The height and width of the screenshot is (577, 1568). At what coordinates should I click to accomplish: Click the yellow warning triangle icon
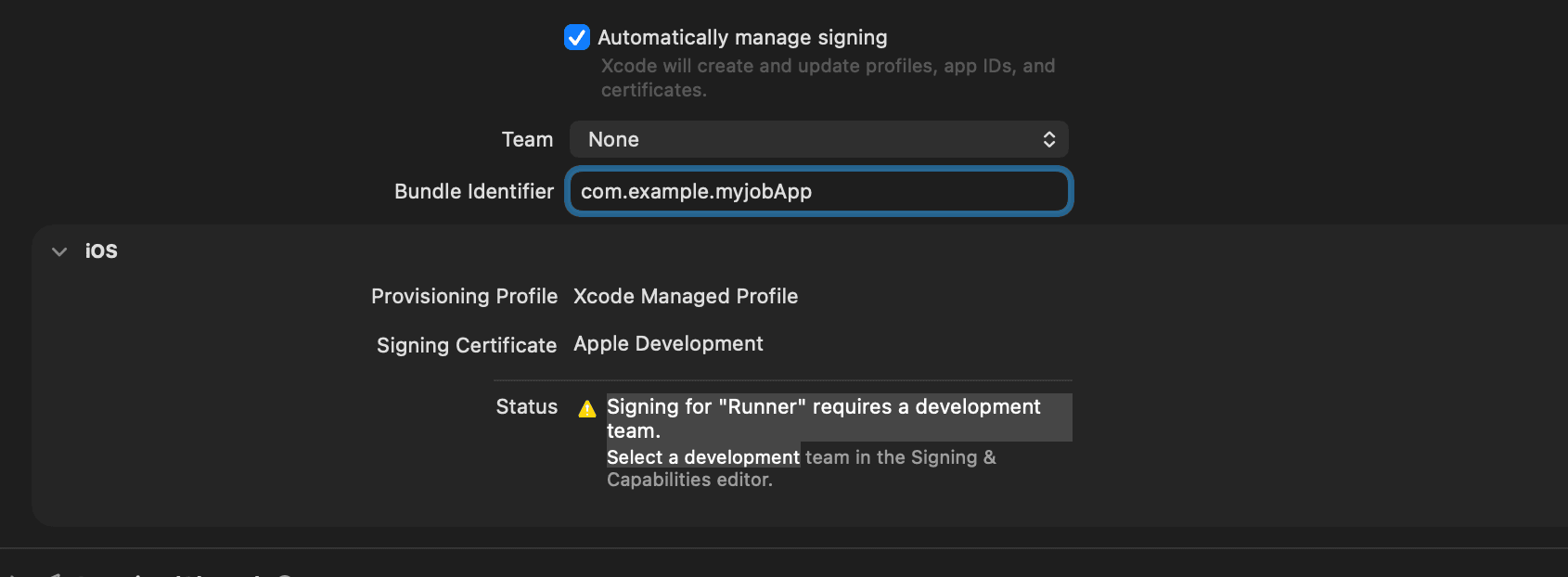click(587, 409)
